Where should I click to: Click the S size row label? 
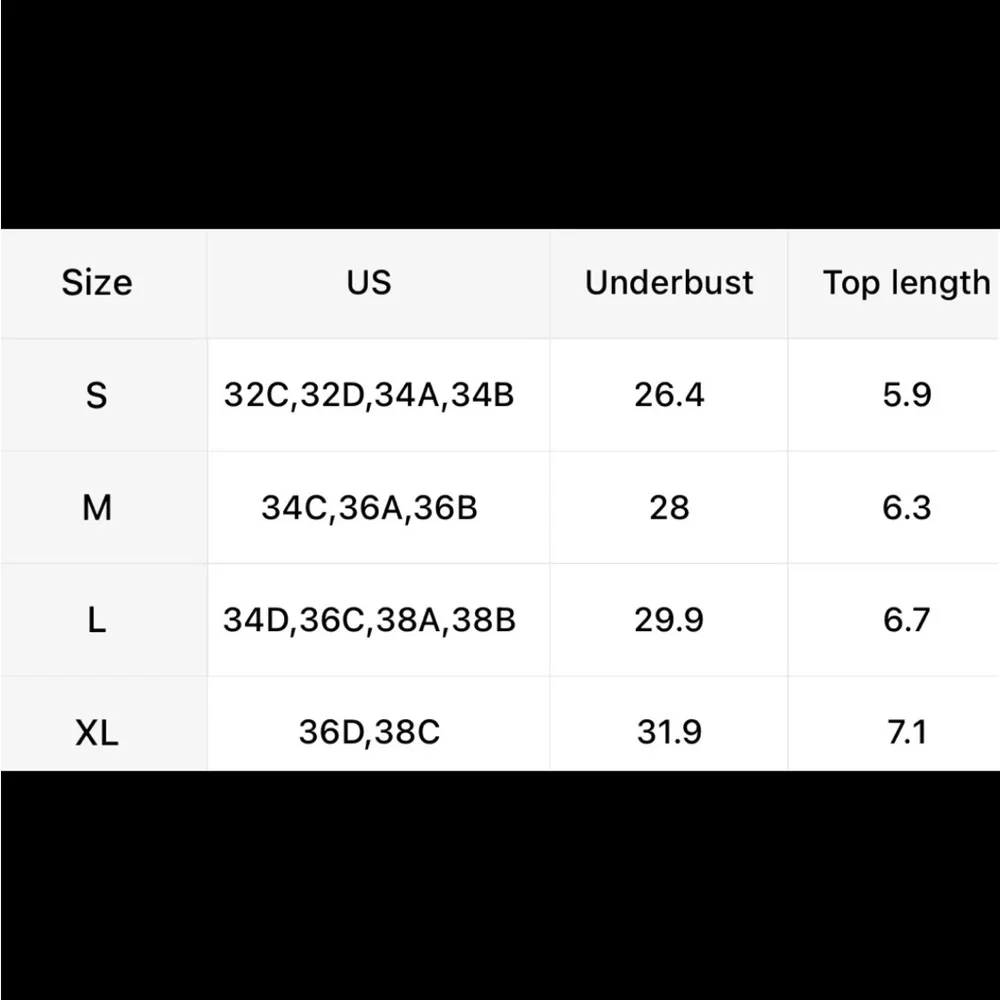tap(97, 395)
